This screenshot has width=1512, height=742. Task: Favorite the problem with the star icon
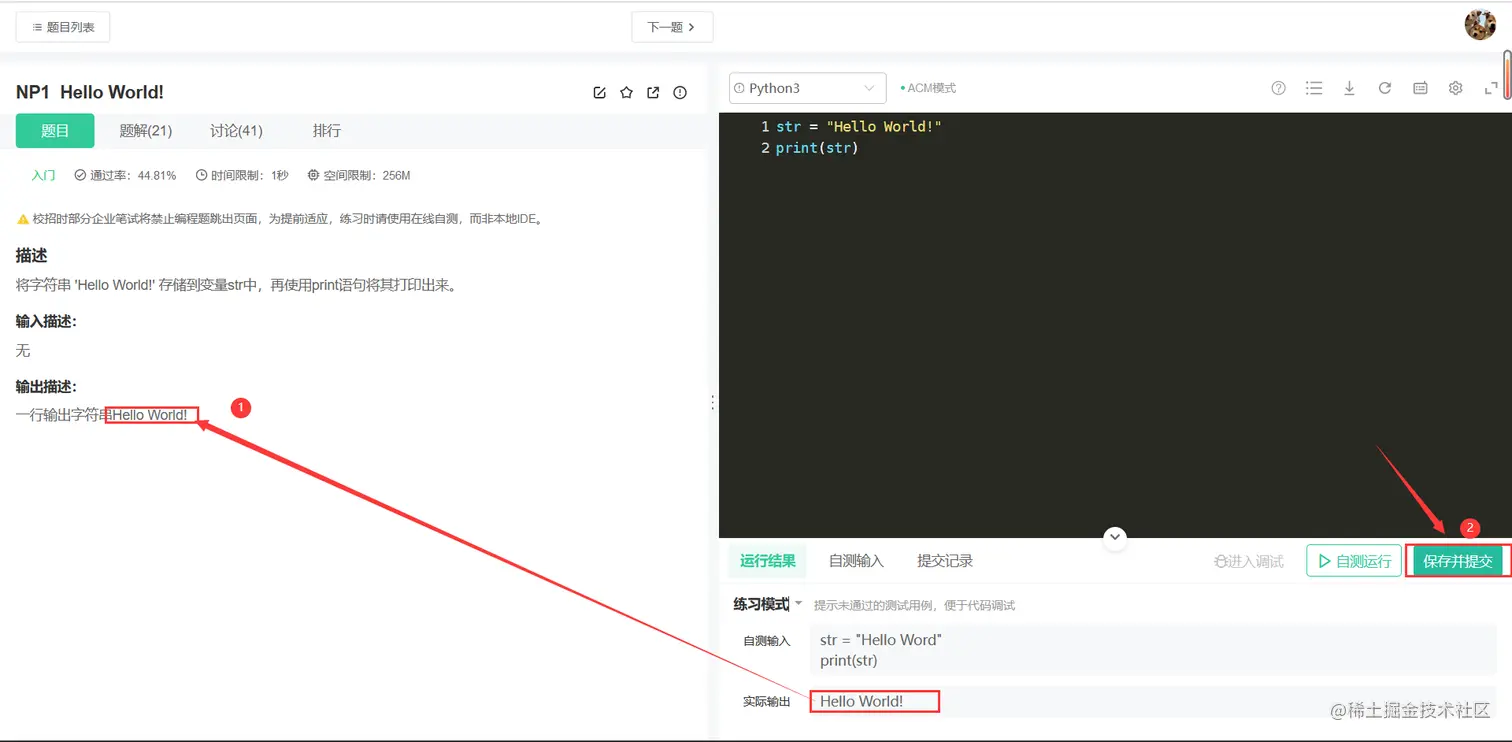coord(626,93)
